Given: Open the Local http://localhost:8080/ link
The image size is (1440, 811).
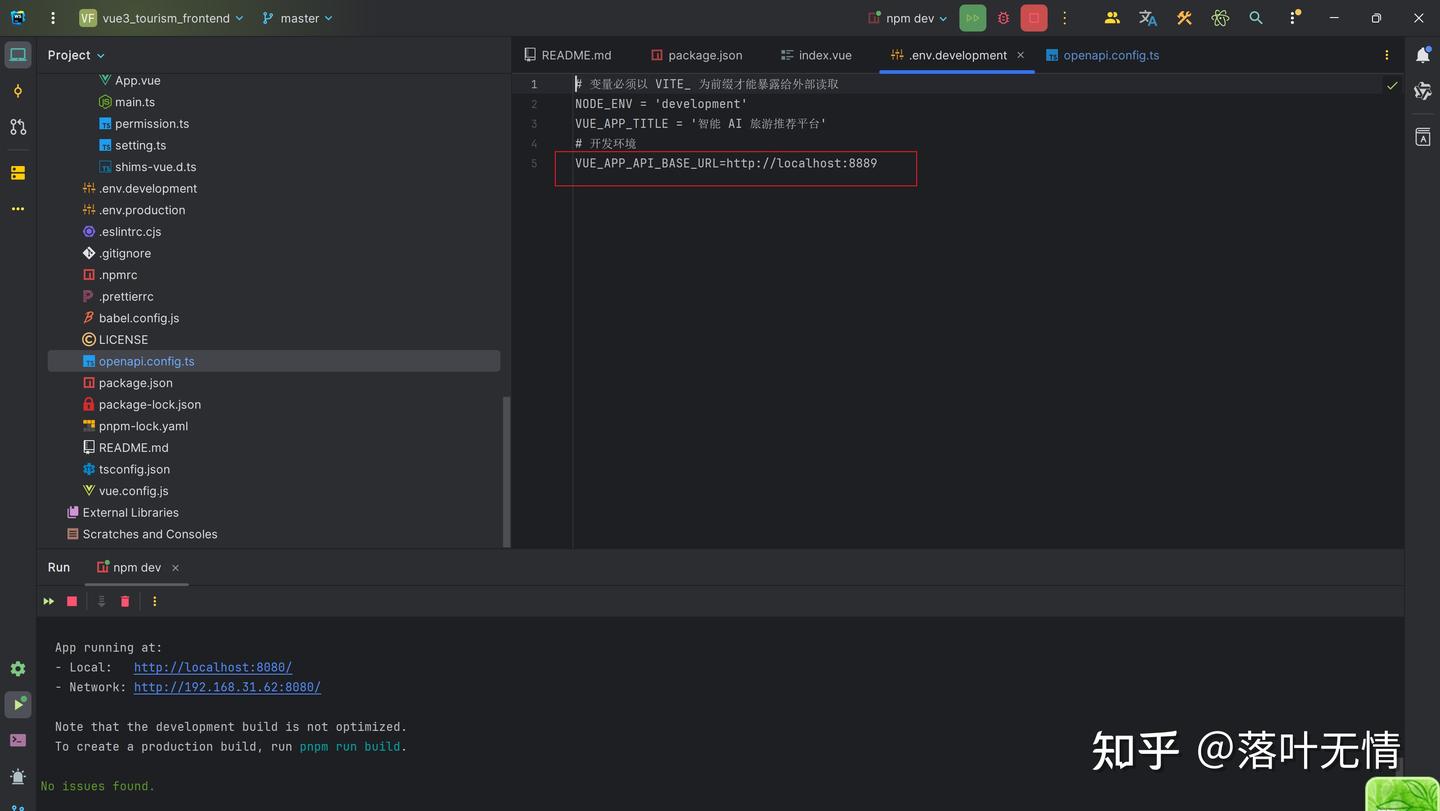Looking at the screenshot, I should (x=212, y=667).
